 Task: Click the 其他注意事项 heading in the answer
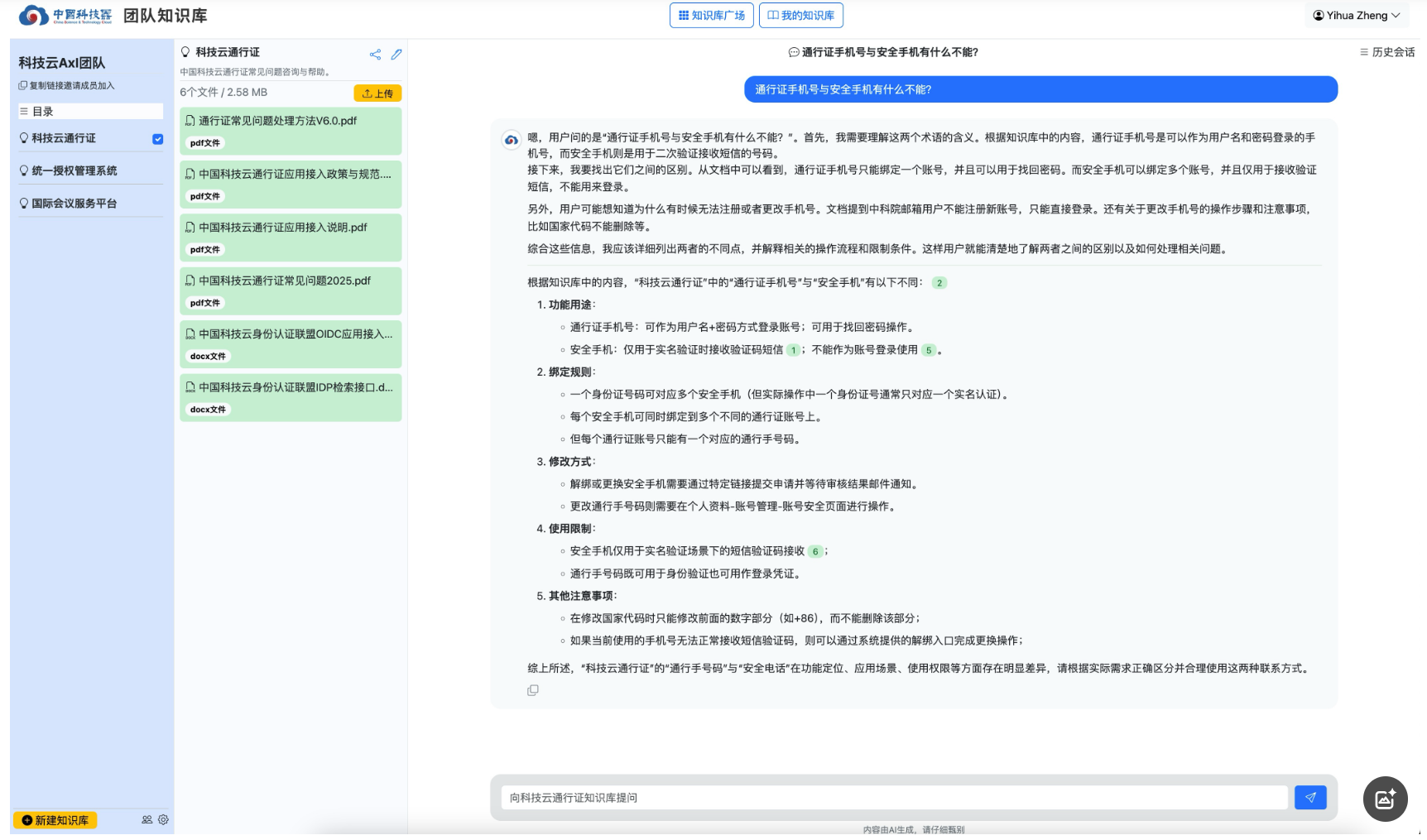click(581, 595)
